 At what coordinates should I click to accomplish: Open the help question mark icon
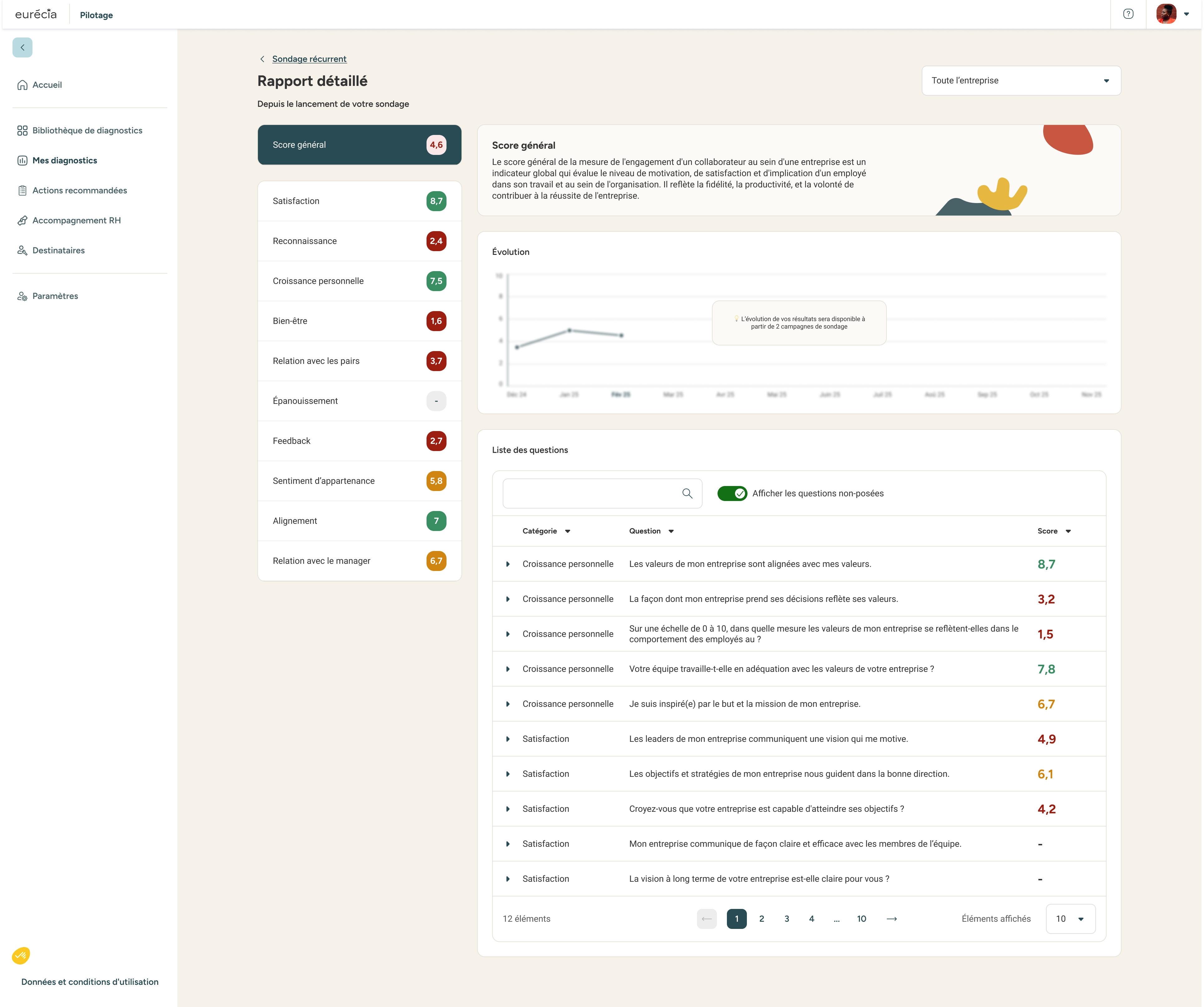coord(1128,14)
